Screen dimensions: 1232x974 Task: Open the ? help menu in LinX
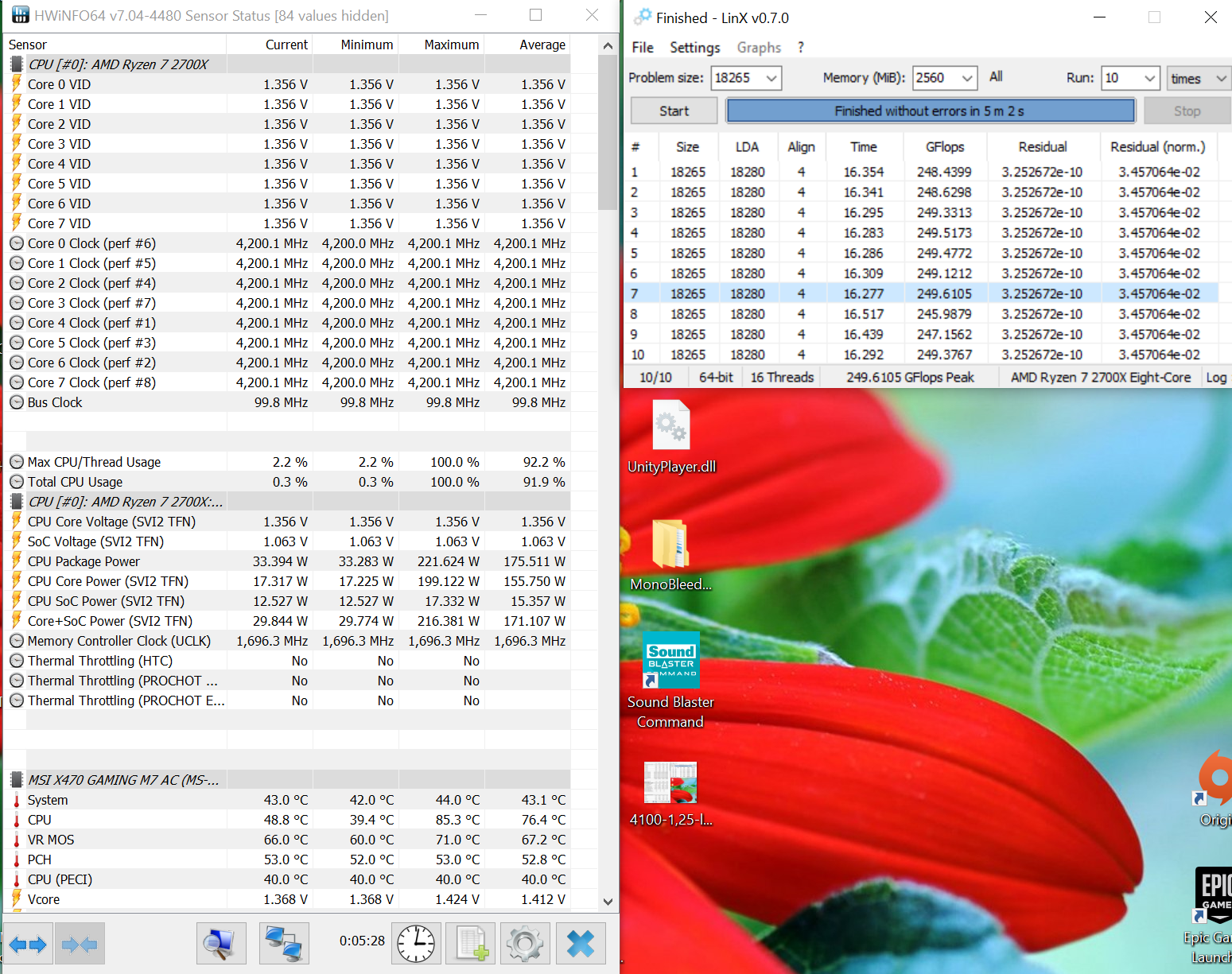tap(801, 48)
